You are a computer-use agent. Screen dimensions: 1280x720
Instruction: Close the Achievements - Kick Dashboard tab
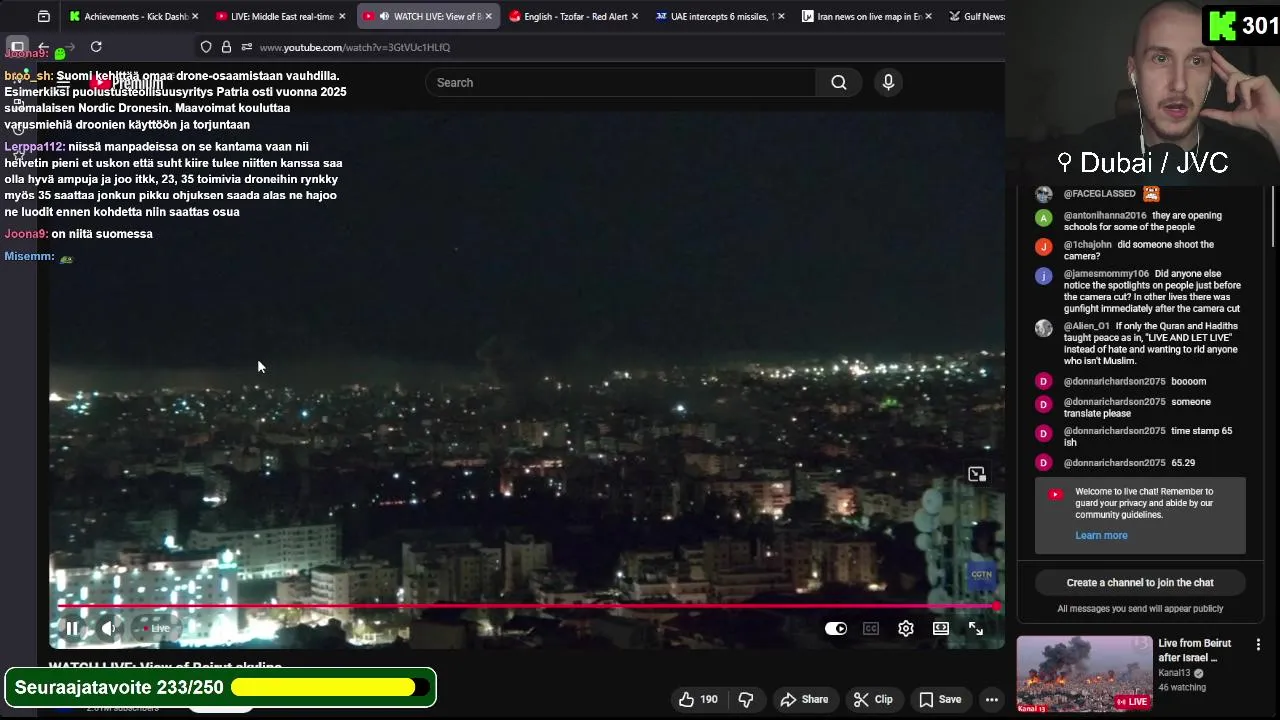coord(195,16)
